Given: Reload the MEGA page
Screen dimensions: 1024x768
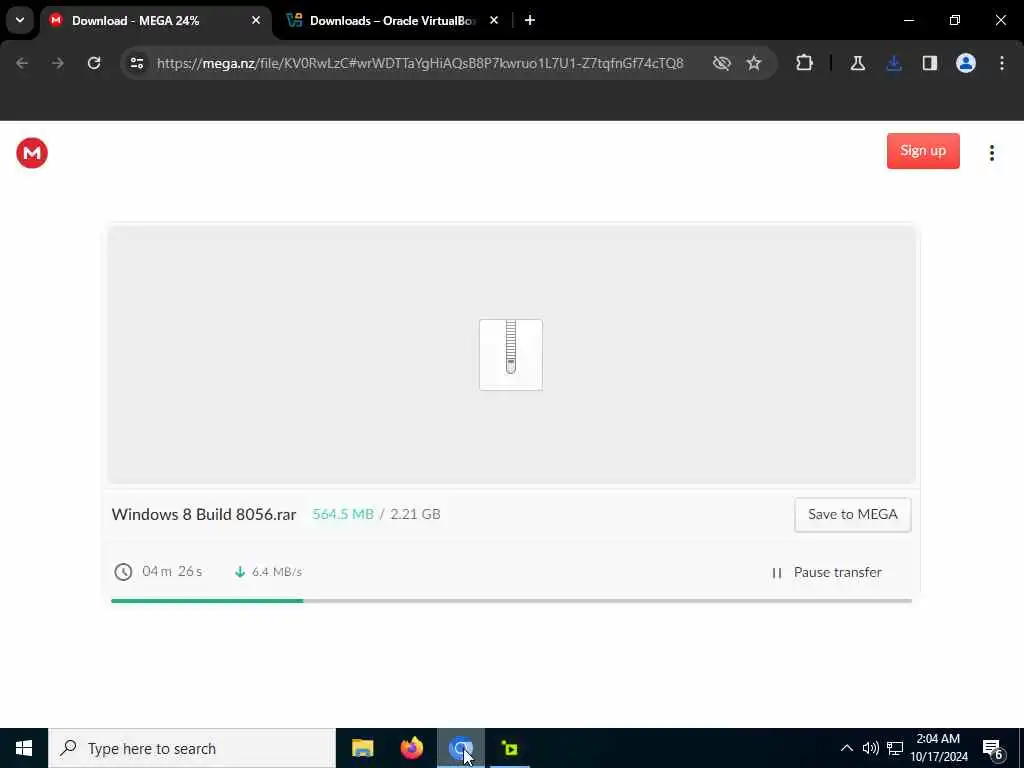Looking at the screenshot, I should click(94, 63).
